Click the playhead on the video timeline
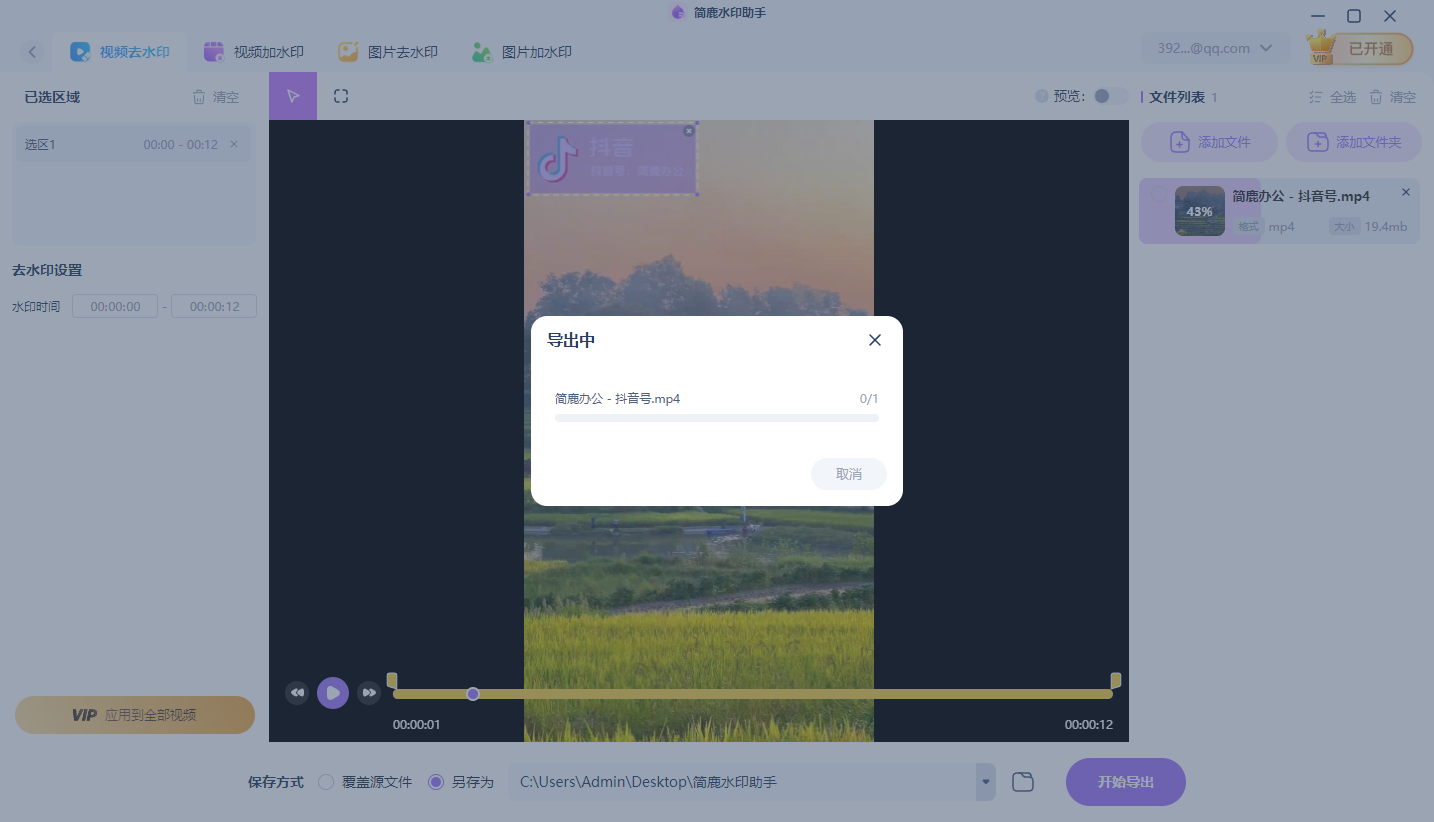Screen dimensions: 1434x822 pyautogui.click(x=473, y=693)
